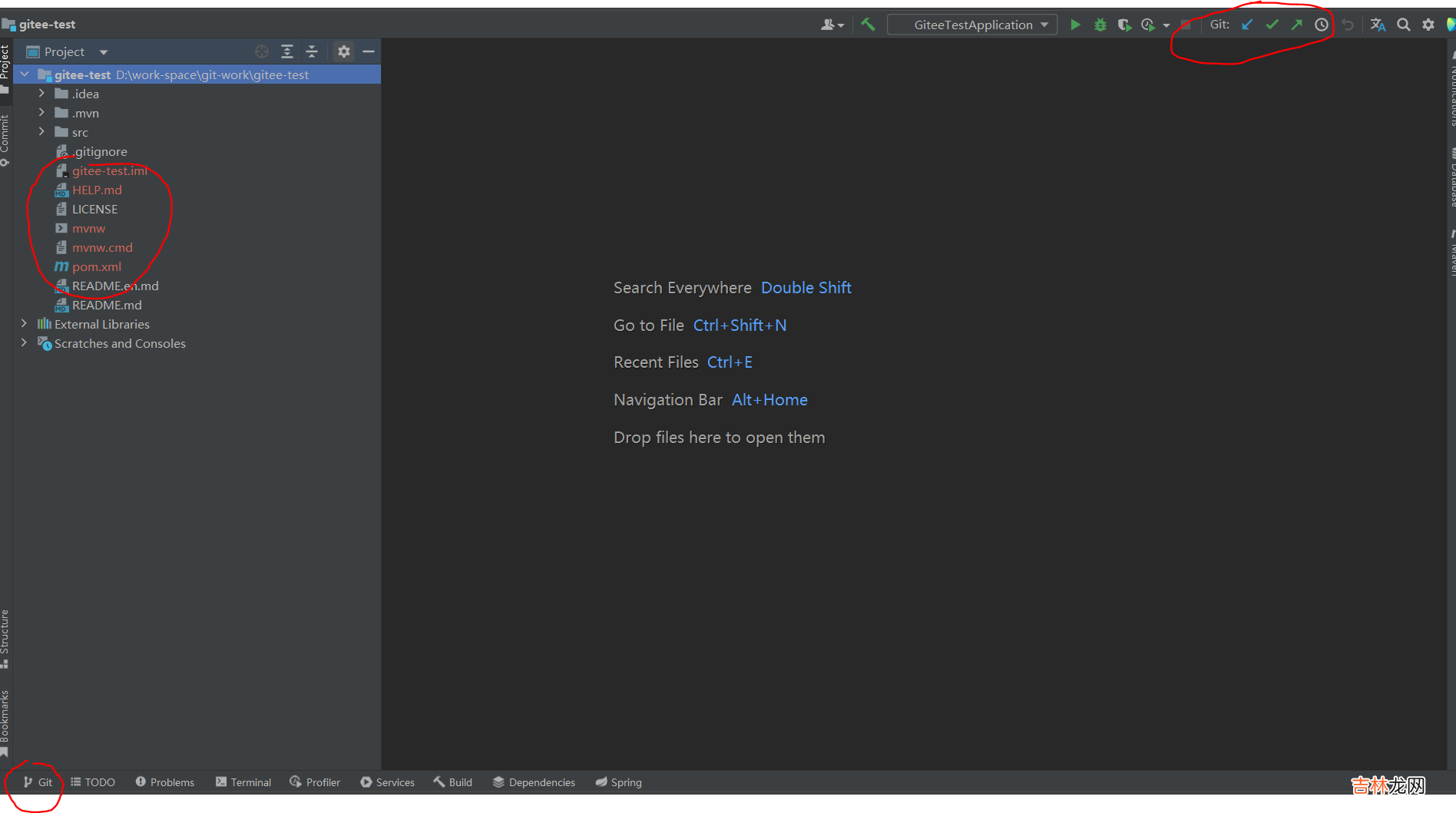Viewport: 1456px width, 813px height.
Task: Select pom.xml in the project tree
Action: (x=97, y=266)
